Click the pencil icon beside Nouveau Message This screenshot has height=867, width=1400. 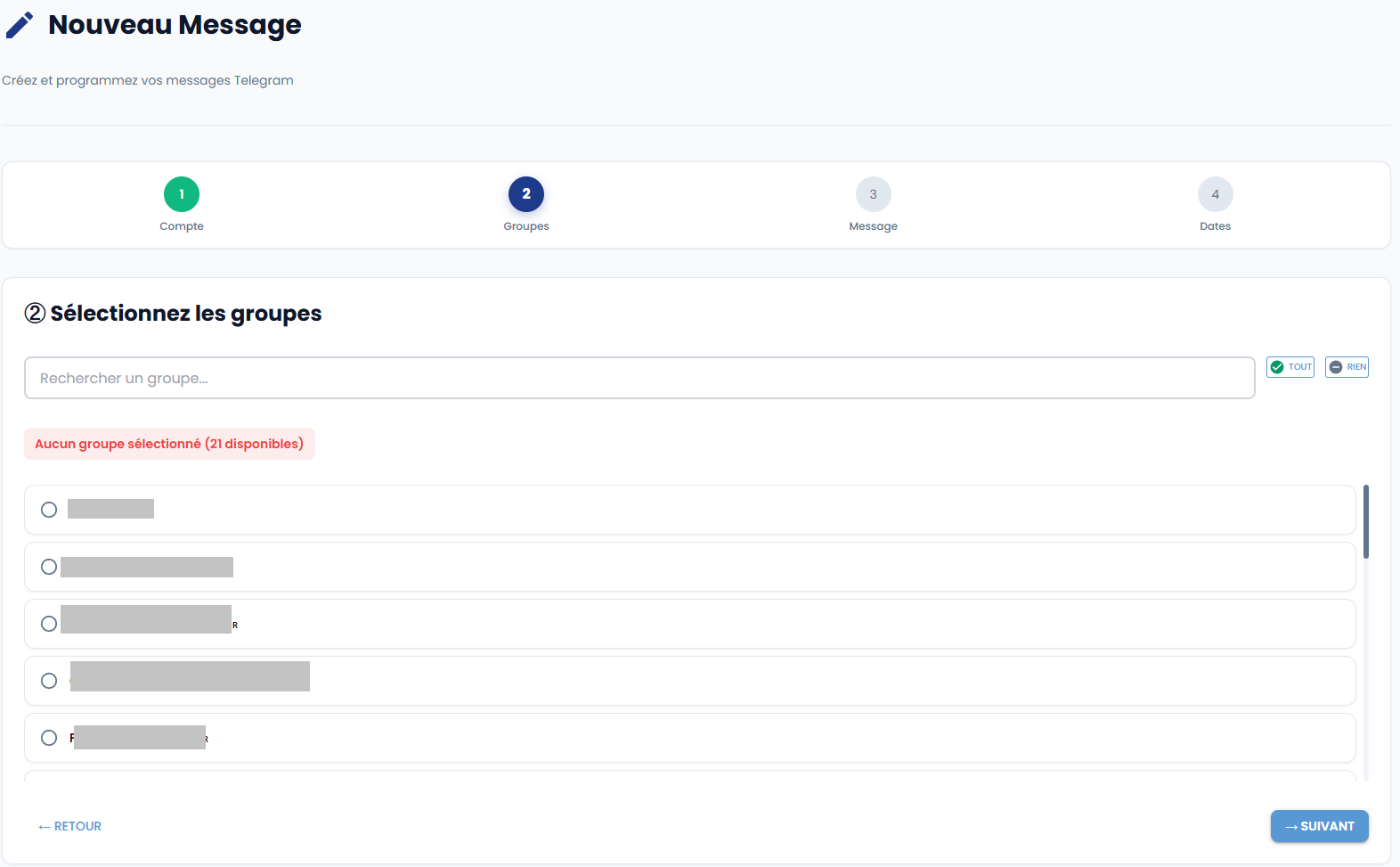20,26
